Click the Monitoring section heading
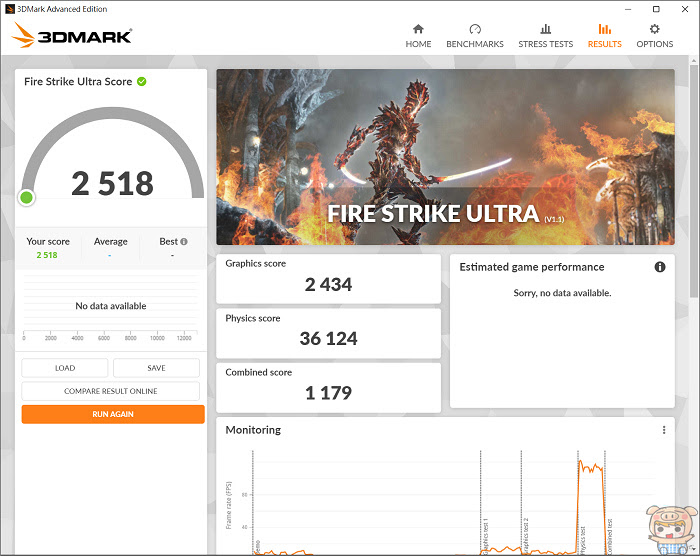Viewport: 700px width, 556px height. [x=253, y=430]
